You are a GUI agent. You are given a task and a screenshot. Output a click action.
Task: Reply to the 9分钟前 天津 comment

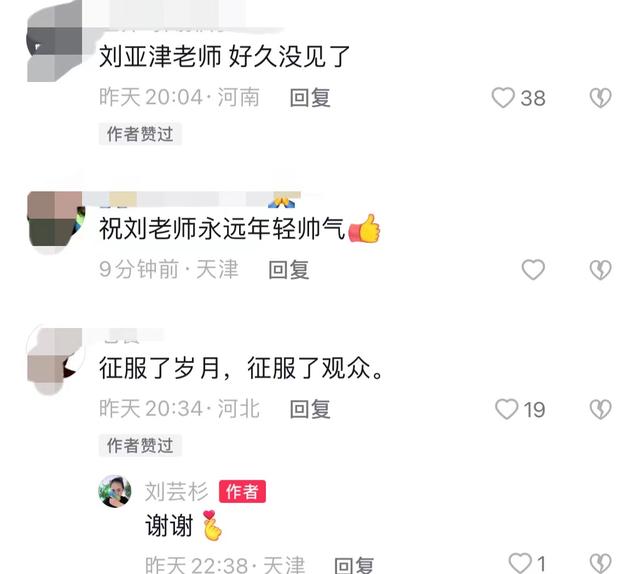click(289, 270)
